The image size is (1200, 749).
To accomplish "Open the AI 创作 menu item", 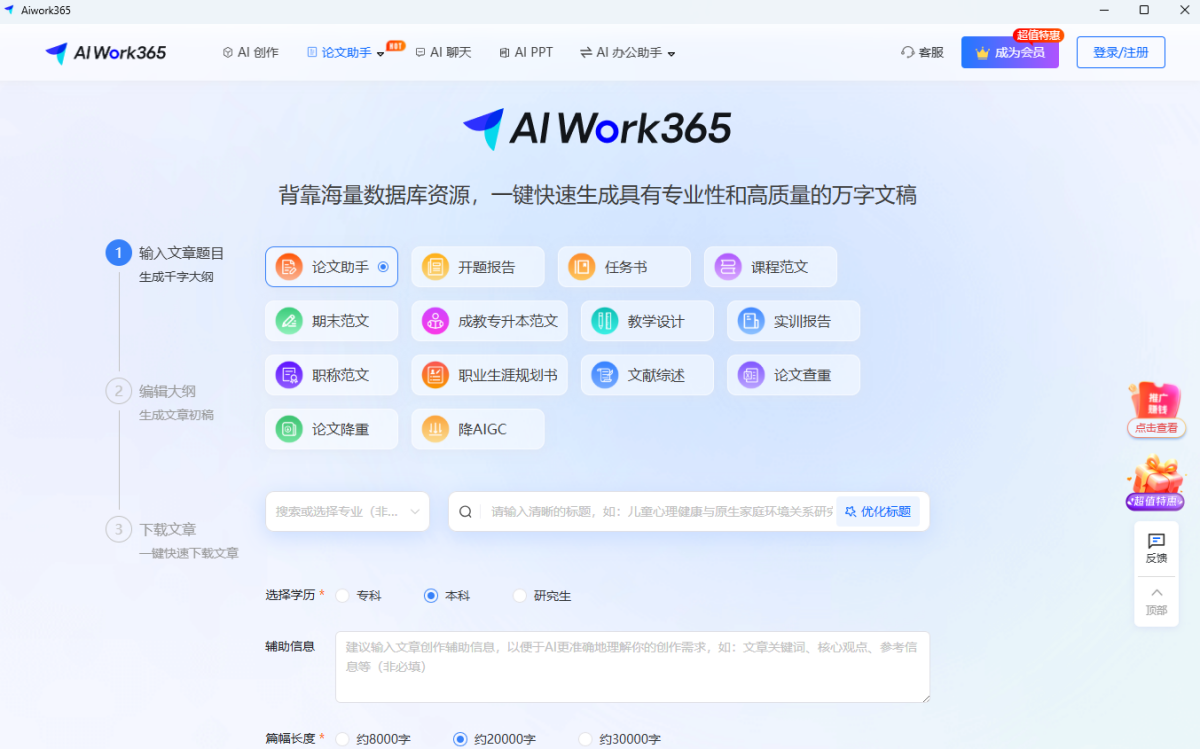I will pyautogui.click(x=250, y=52).
